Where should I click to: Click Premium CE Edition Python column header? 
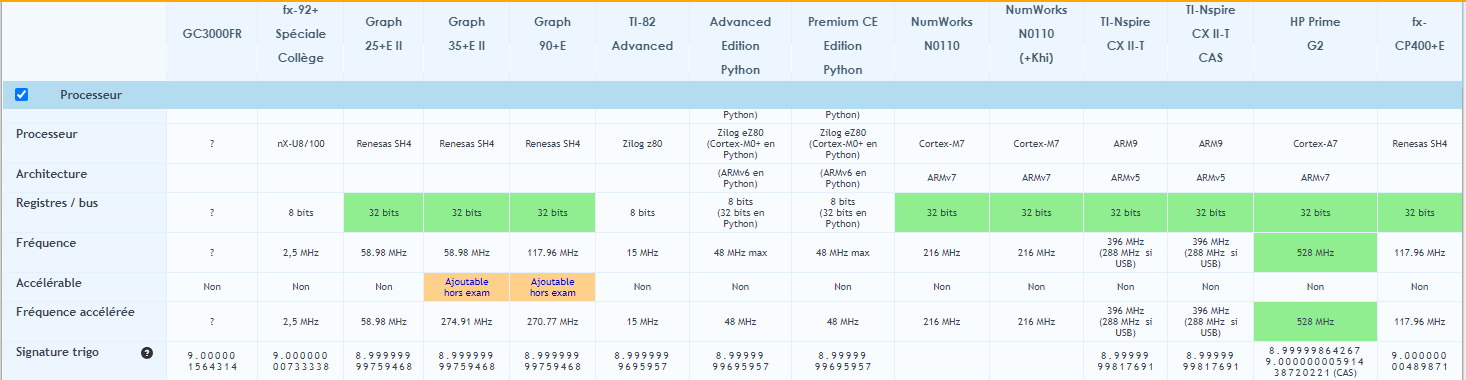[x=843, y=46]
